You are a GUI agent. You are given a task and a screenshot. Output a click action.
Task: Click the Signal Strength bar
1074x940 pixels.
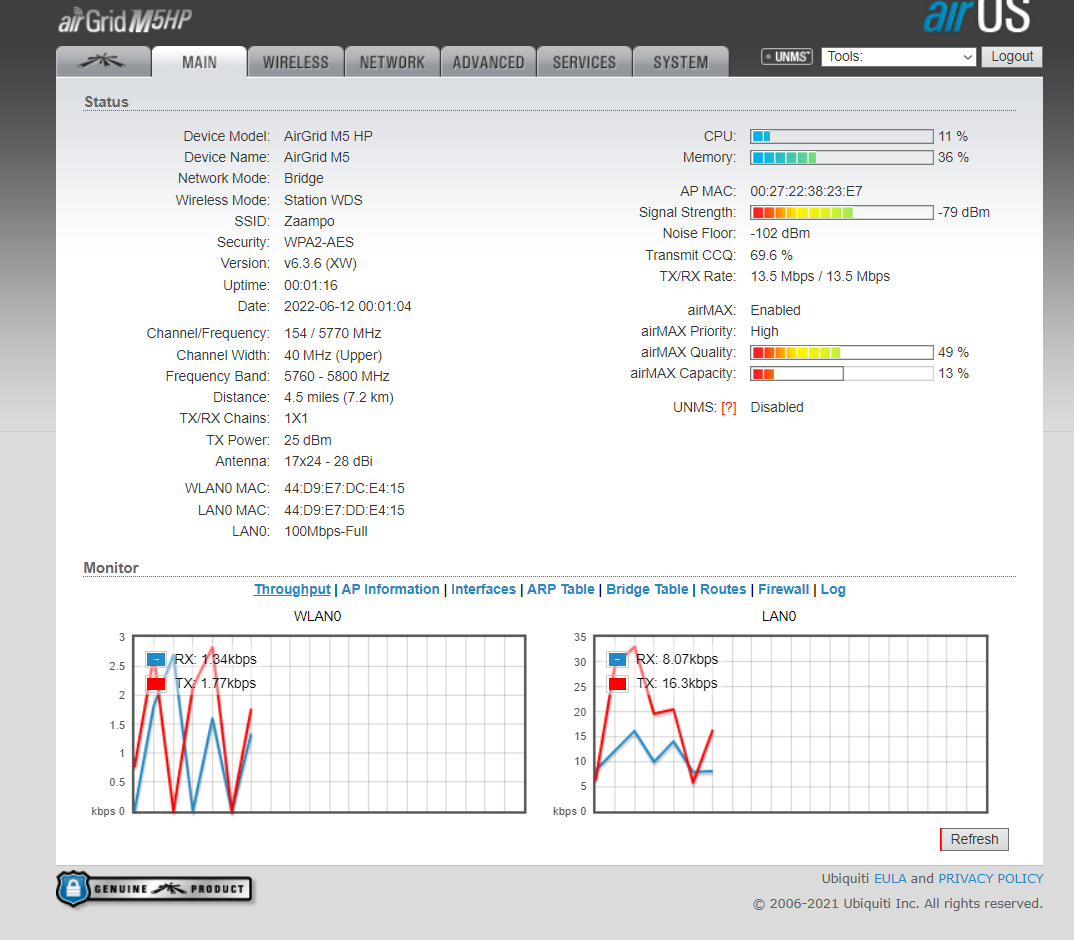tap(842, 212)
